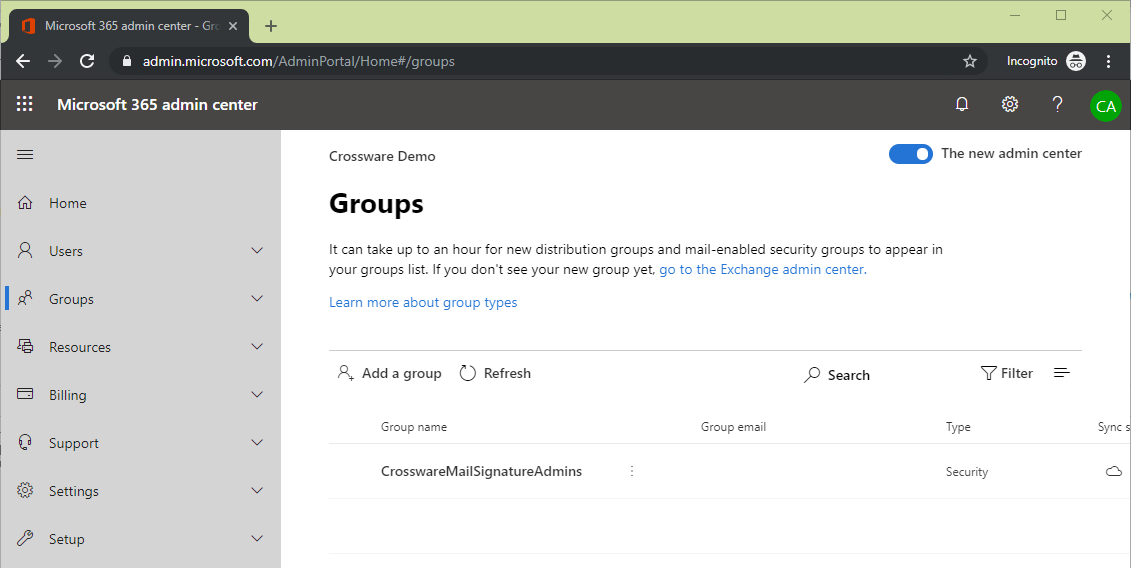This screenshot has width=1131, height=568.
Task: Go to Home in the sidebar
Action: pyautogui.click(x=68, y=204)
